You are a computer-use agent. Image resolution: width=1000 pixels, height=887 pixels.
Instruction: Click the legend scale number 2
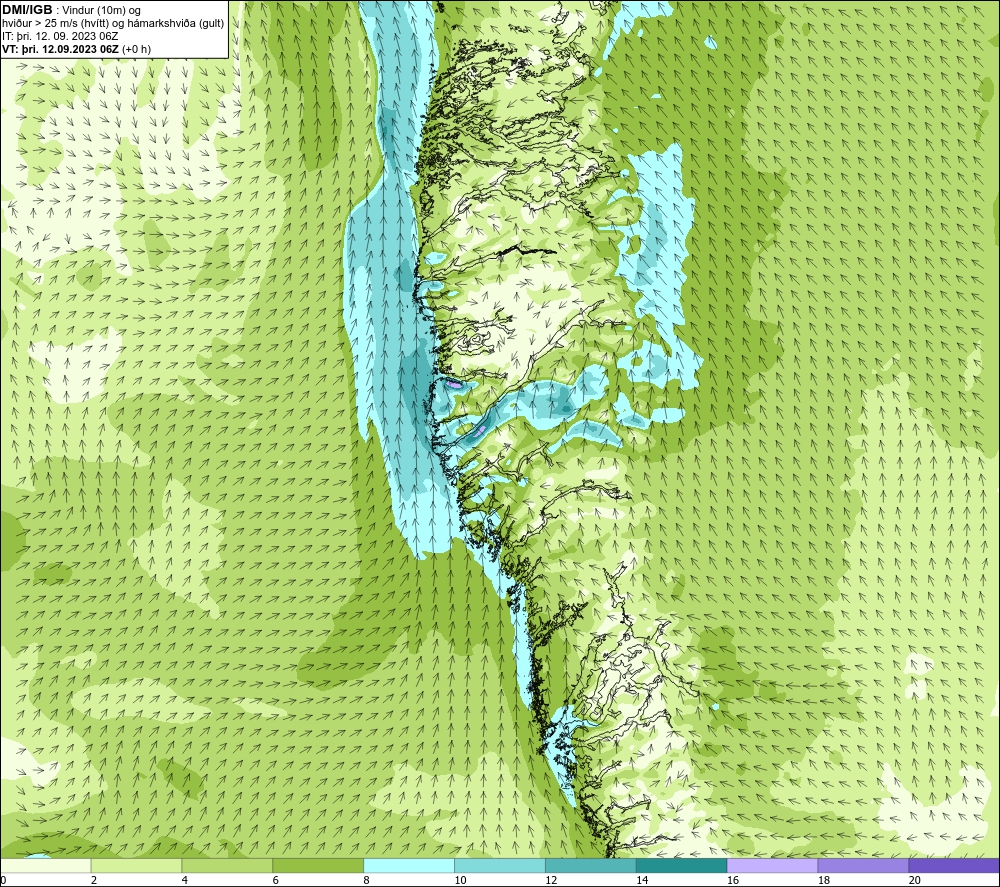(94, 880)
